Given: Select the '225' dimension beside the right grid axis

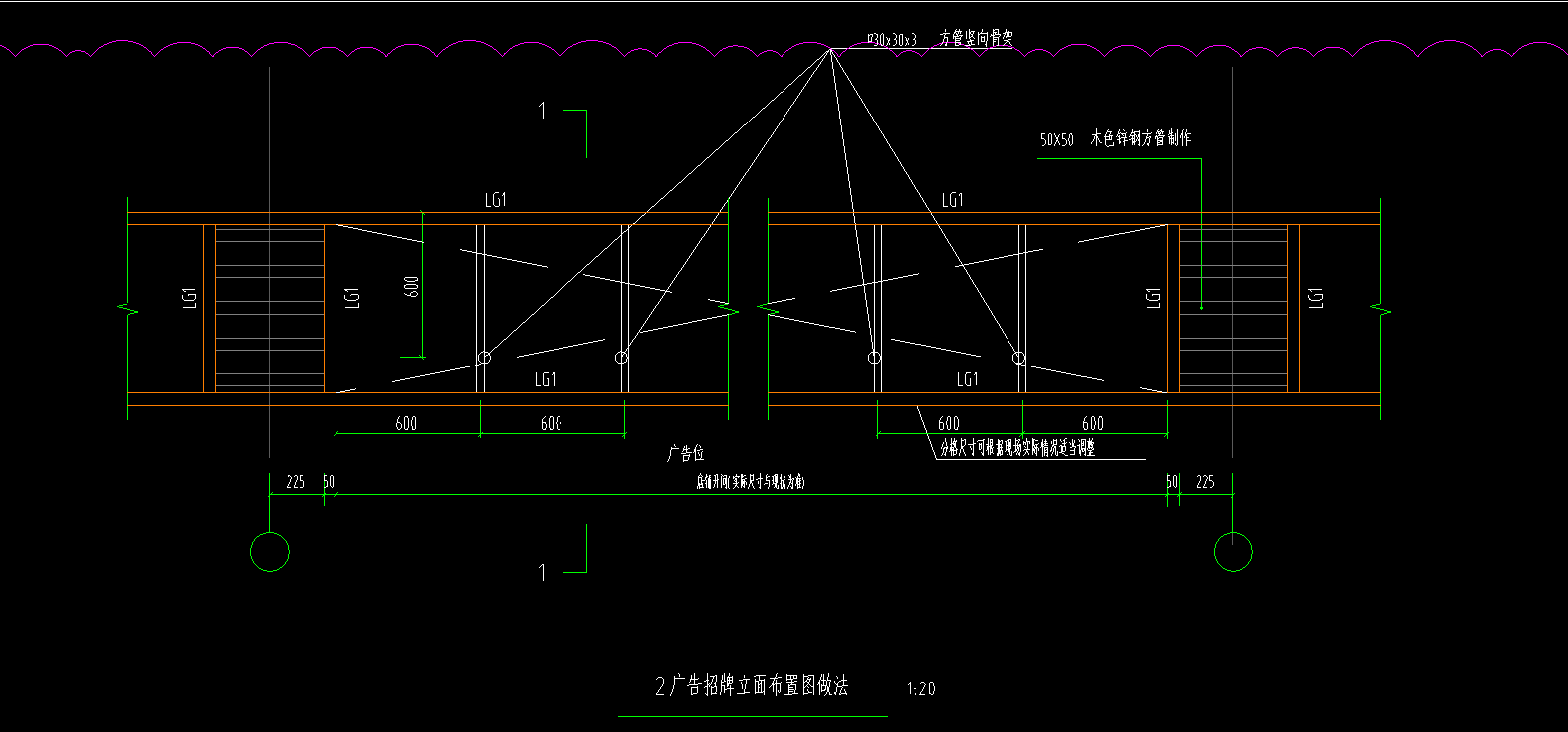Looking at the screenshot, I should tap(1205, 482).
